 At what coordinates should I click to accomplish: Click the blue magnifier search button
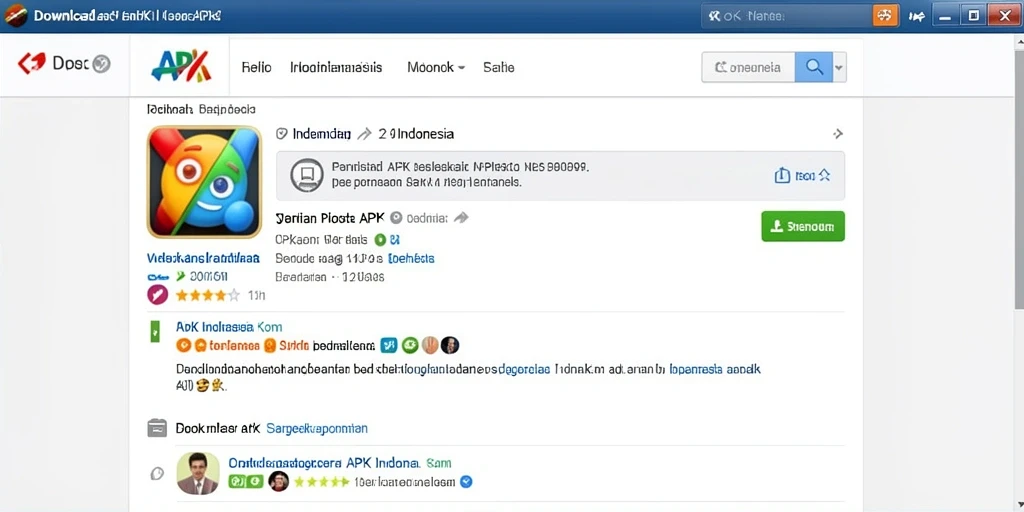coord(814,67)
